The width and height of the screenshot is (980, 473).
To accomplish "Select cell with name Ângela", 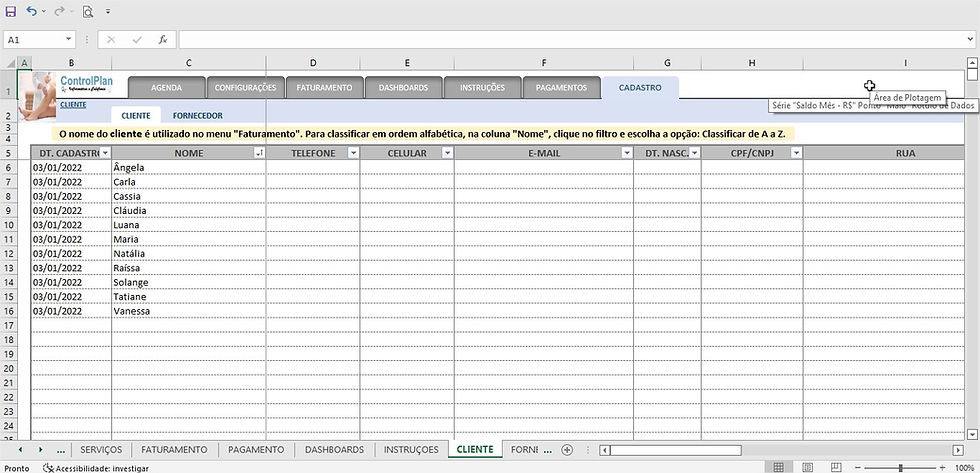I will (x=189, y=167).
